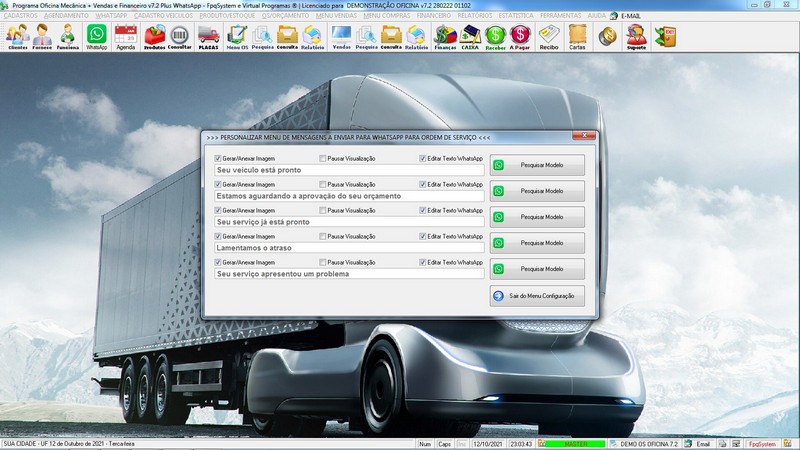Open the FERRAMENTAS menu

(x=561, y=17)
